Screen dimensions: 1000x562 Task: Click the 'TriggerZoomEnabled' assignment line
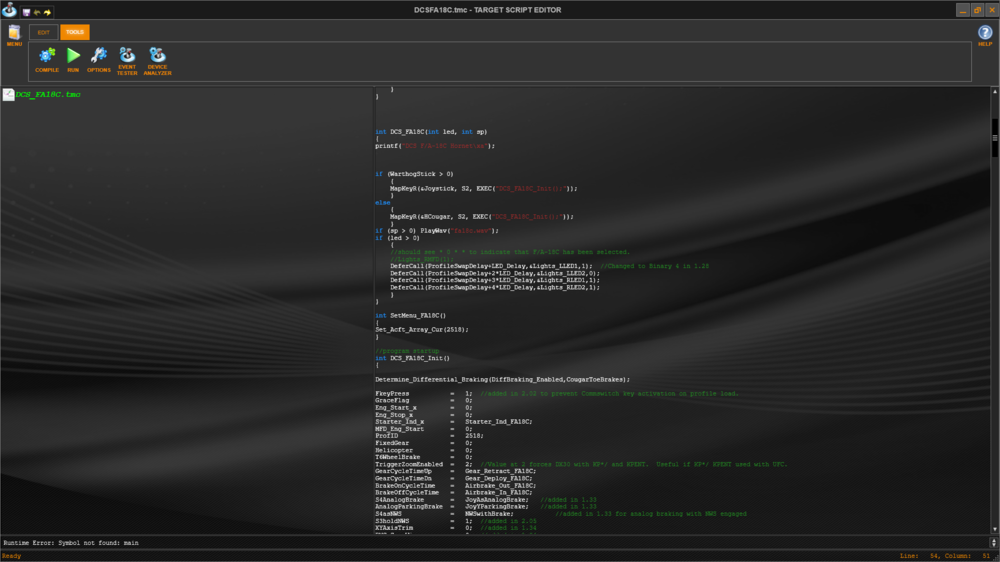click(581, 464)
